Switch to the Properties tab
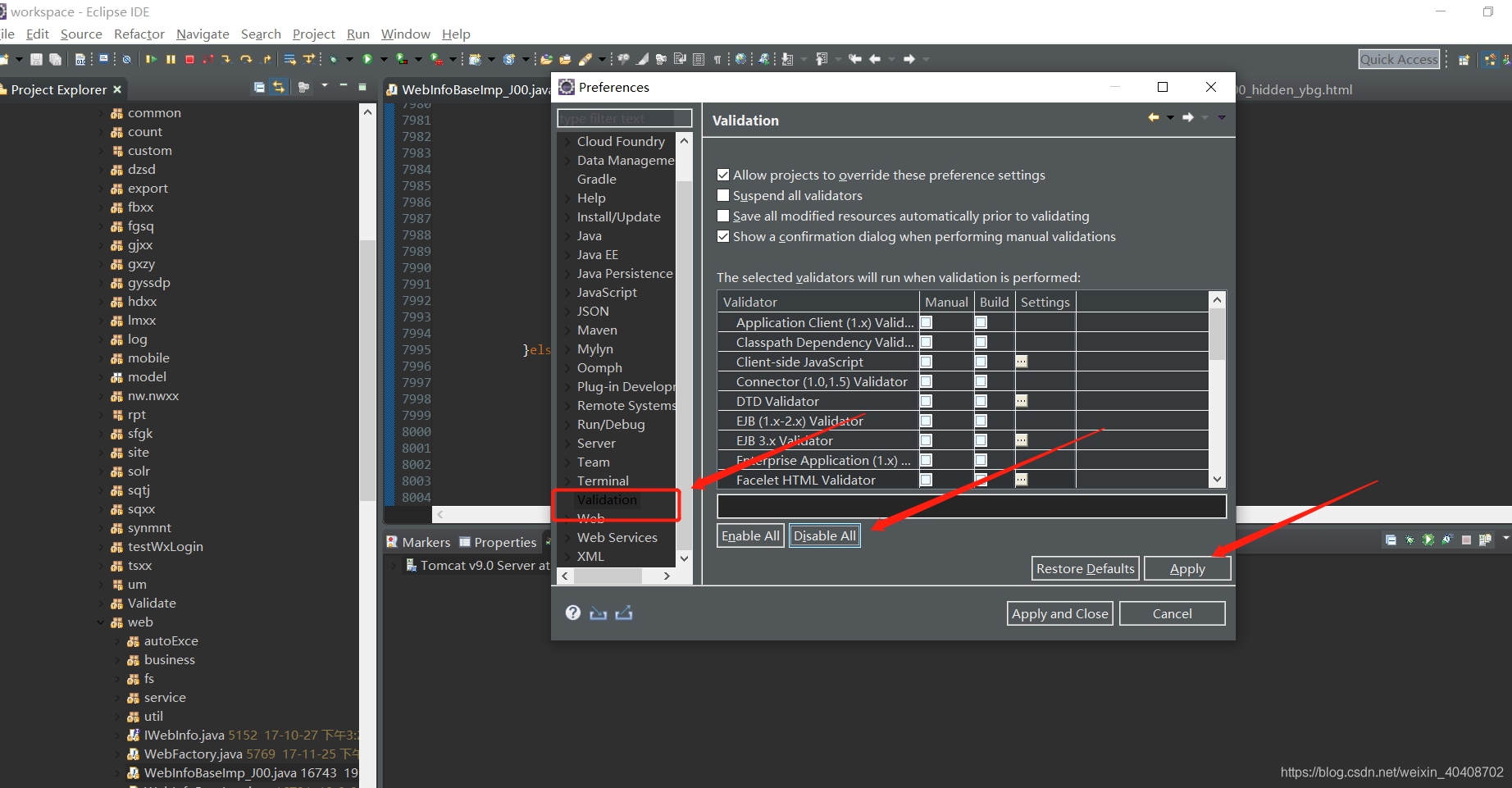 point(498,542)
